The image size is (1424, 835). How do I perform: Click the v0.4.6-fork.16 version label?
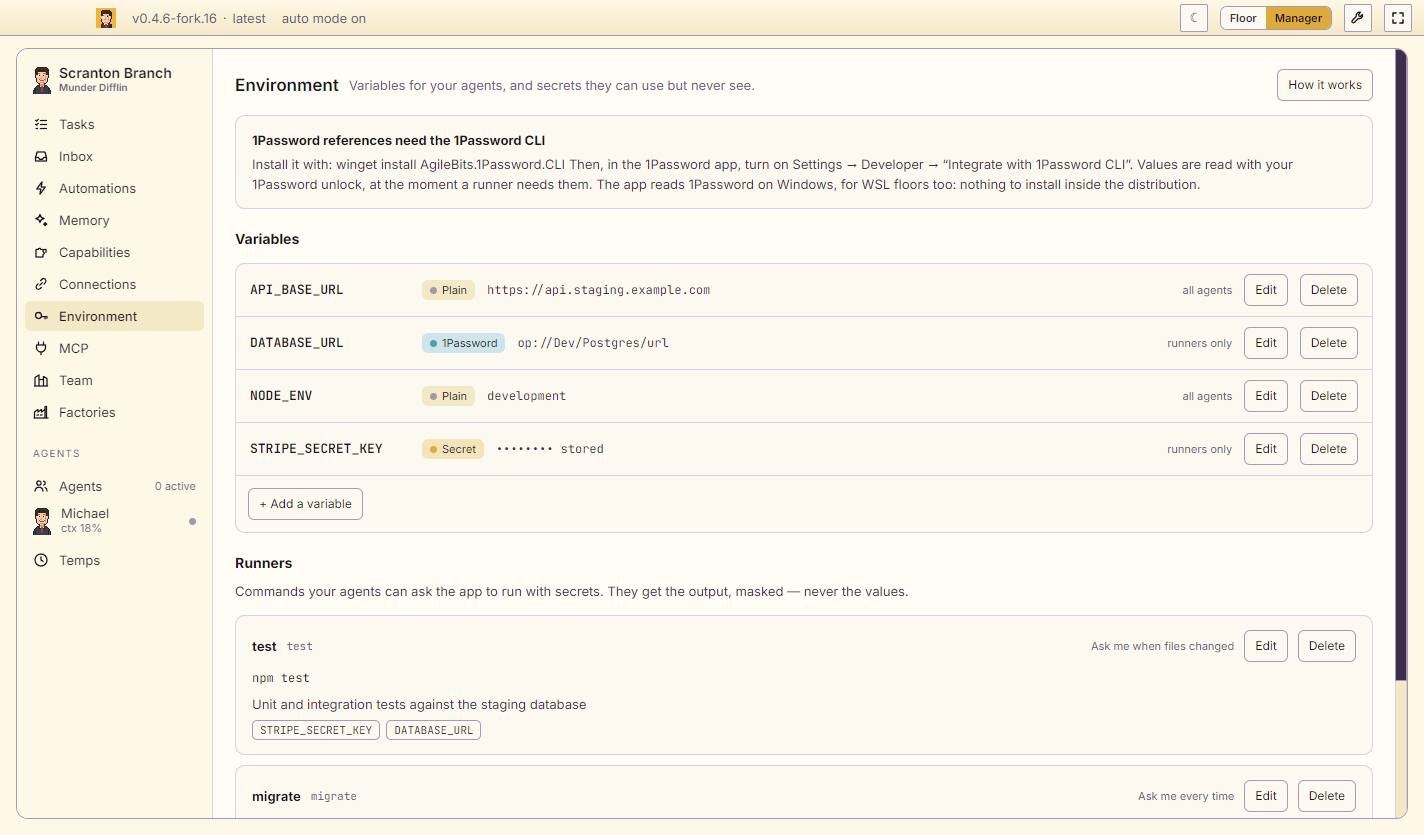[175, 18]
